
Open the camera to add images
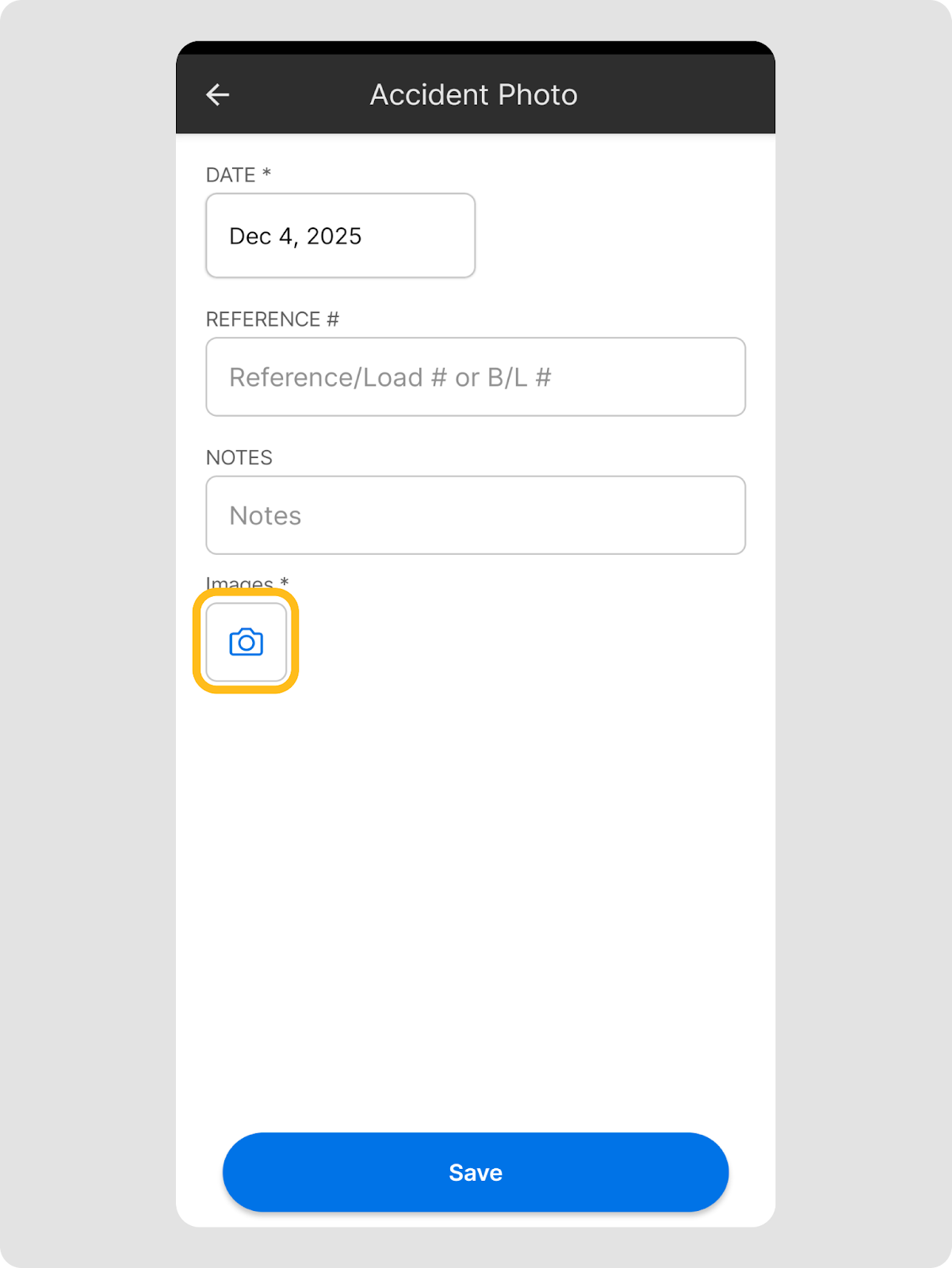(x=246, y=642)
